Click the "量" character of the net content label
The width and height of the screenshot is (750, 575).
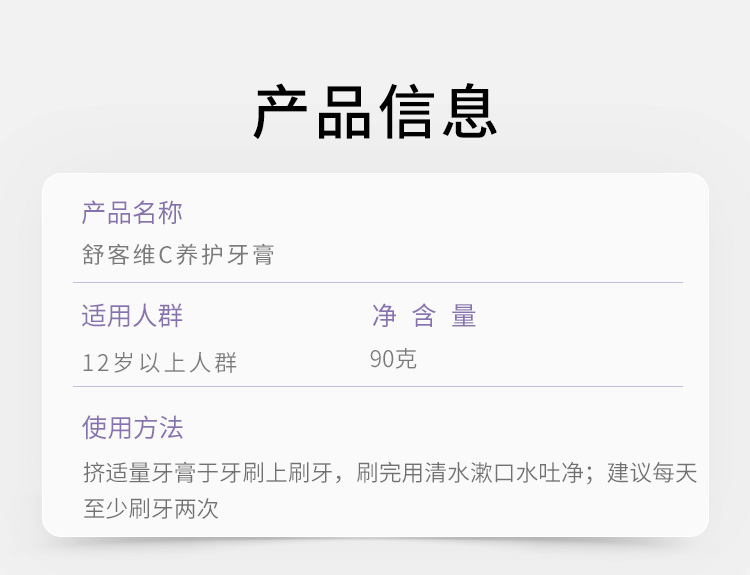click(464, 317)
